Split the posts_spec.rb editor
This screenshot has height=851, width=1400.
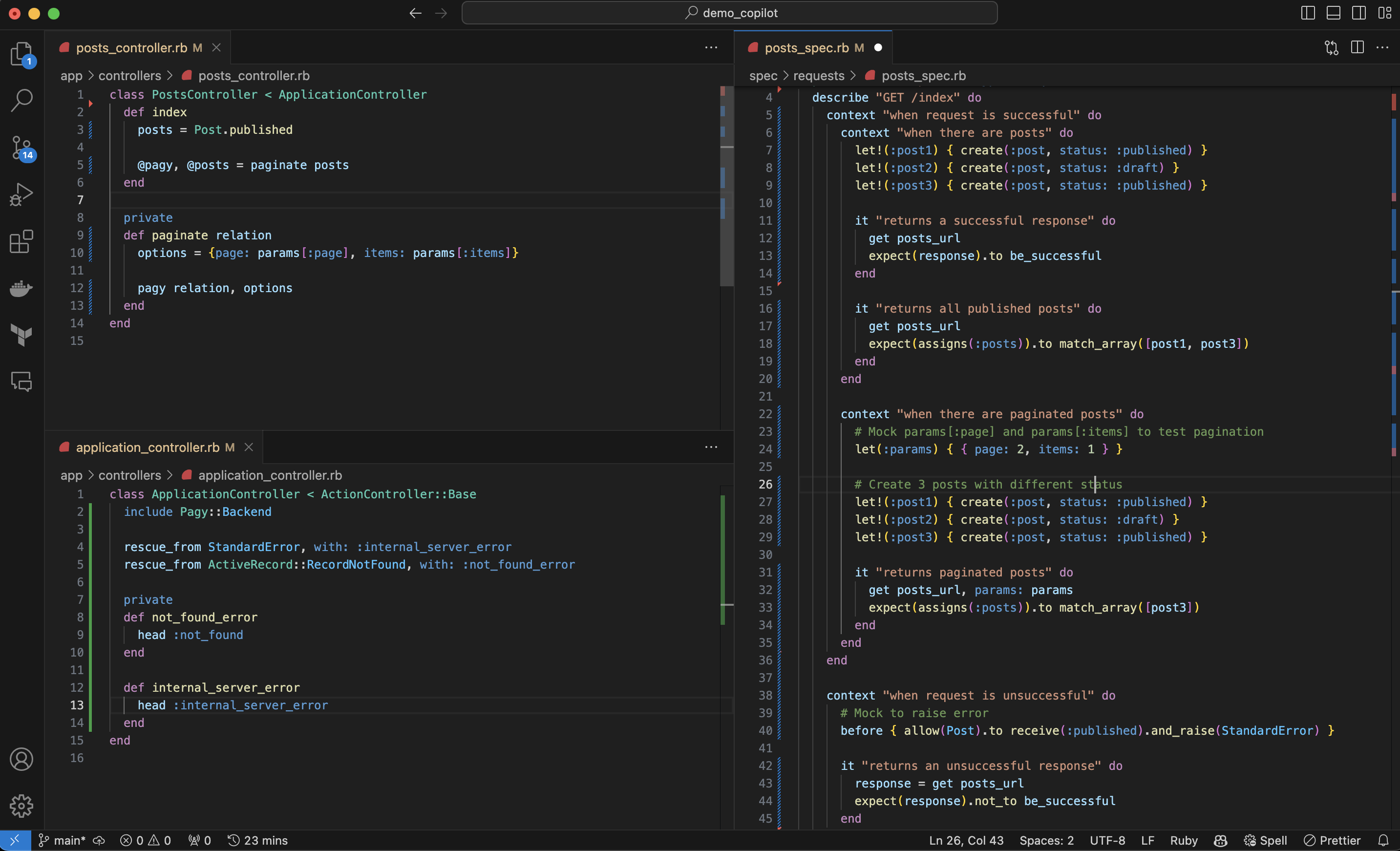tap(1358, 48)
